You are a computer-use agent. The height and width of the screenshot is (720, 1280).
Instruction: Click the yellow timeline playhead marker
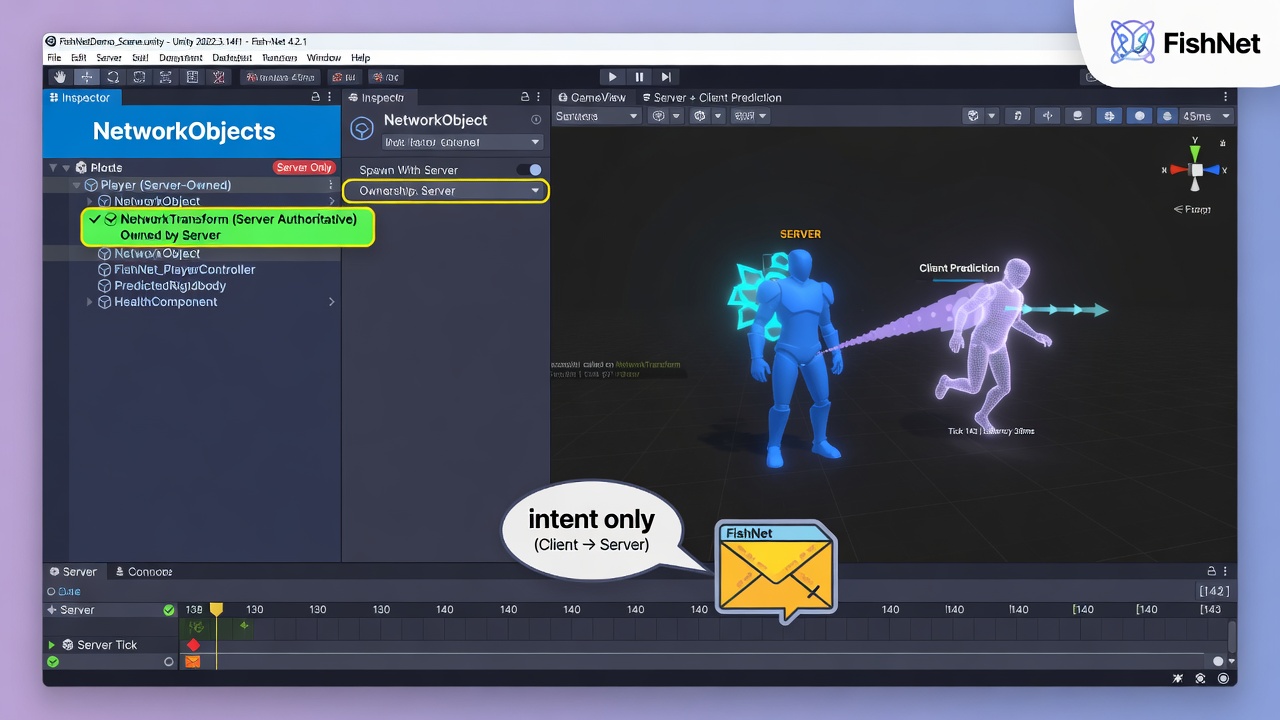(x=216, y=609)
